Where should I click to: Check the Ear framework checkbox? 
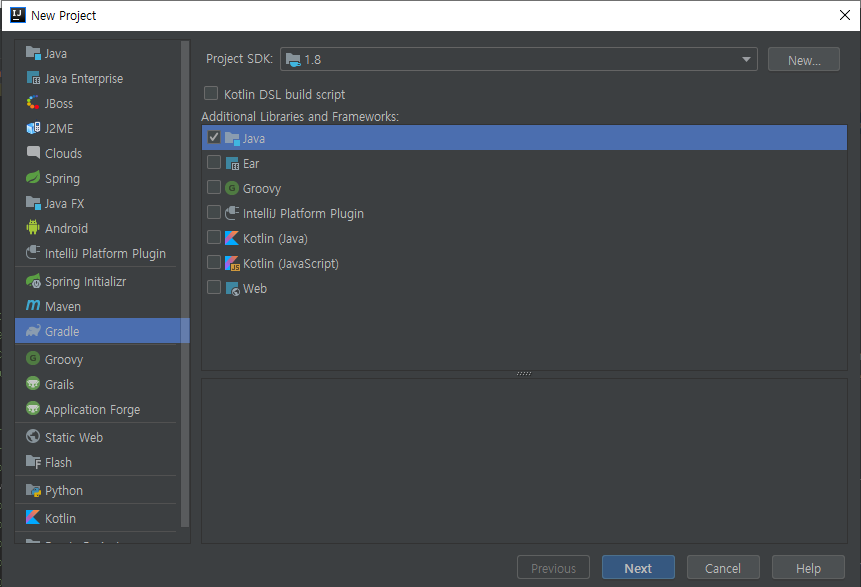point(214,163)
